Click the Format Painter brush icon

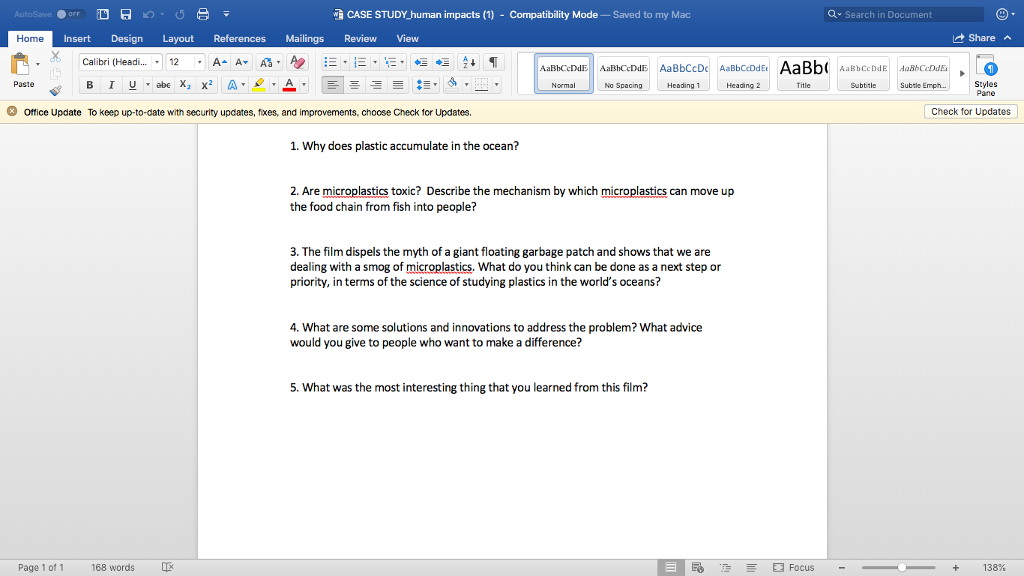pyautogui.click(x=56, y=90)
